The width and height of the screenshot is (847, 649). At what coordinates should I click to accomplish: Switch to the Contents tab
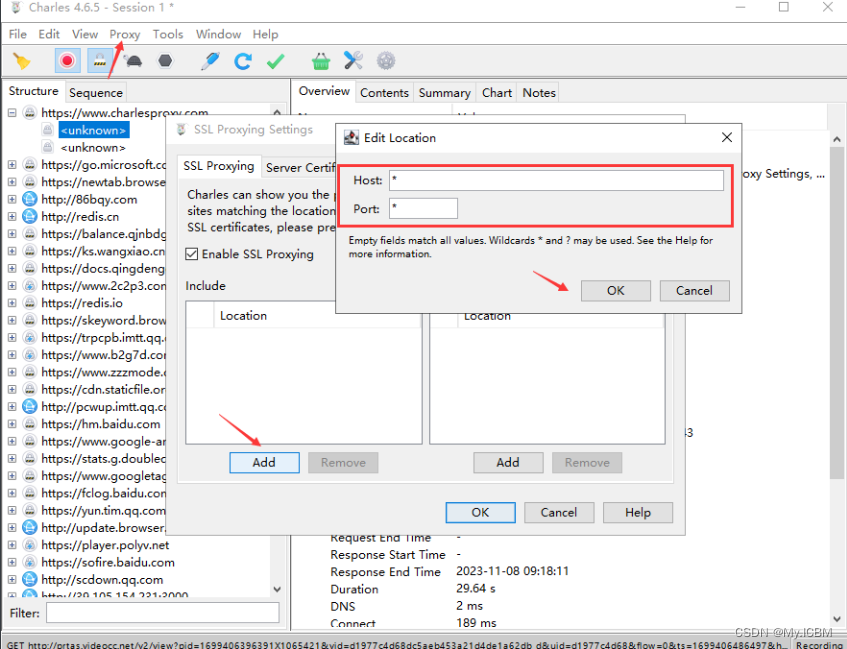click(384, 92)
